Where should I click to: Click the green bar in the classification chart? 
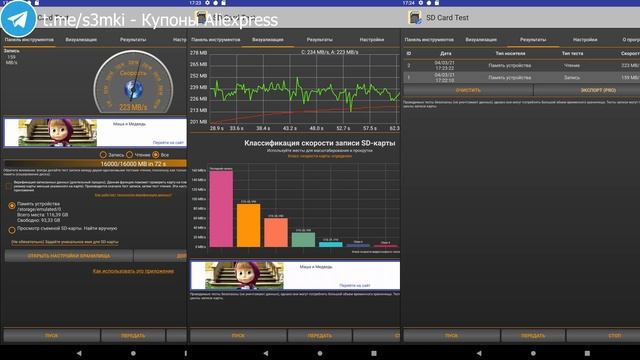click(x=303, y=240)
